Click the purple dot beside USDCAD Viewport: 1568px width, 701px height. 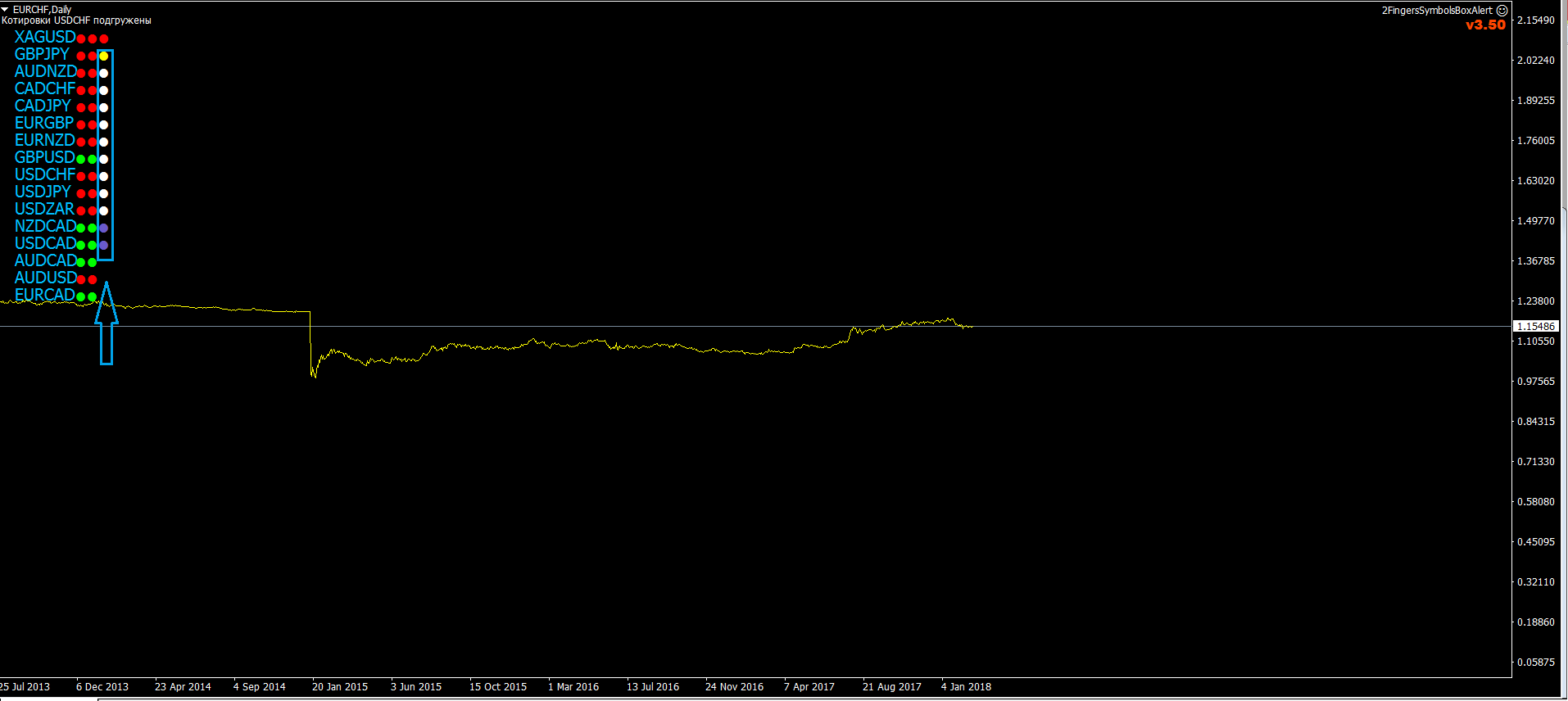click(104, 246)
